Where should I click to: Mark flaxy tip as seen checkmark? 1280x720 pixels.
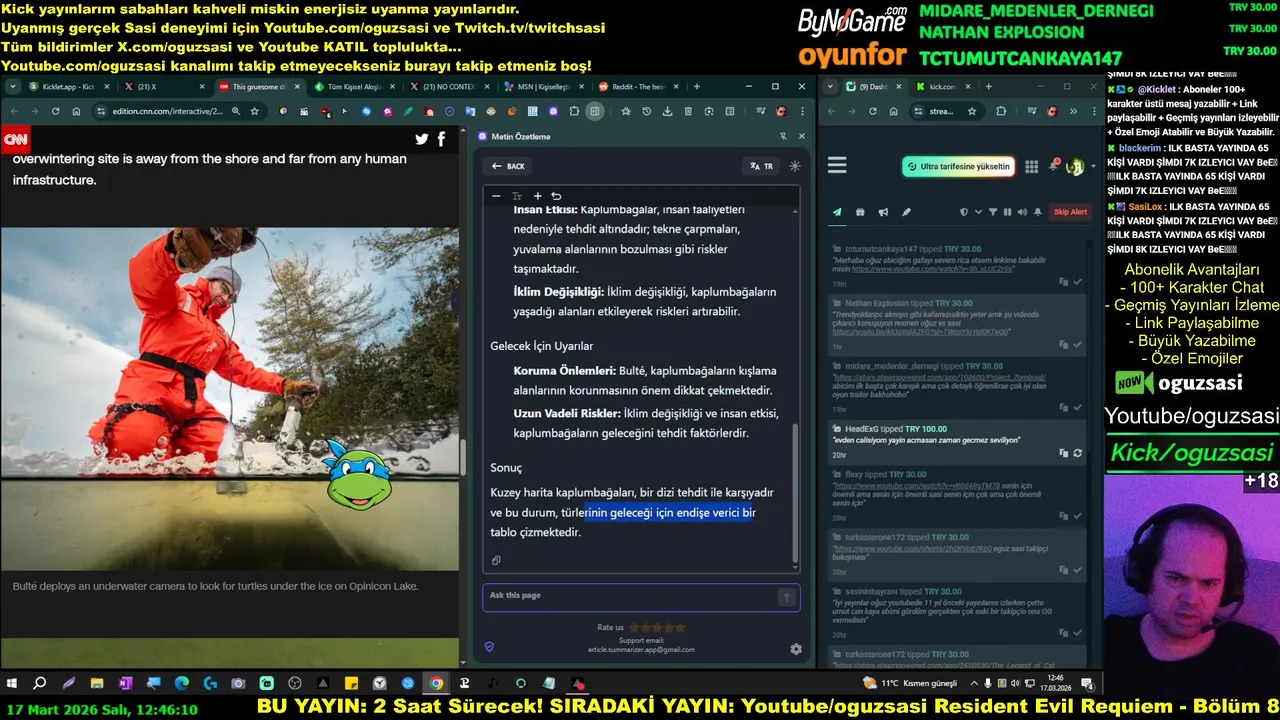1077,514
